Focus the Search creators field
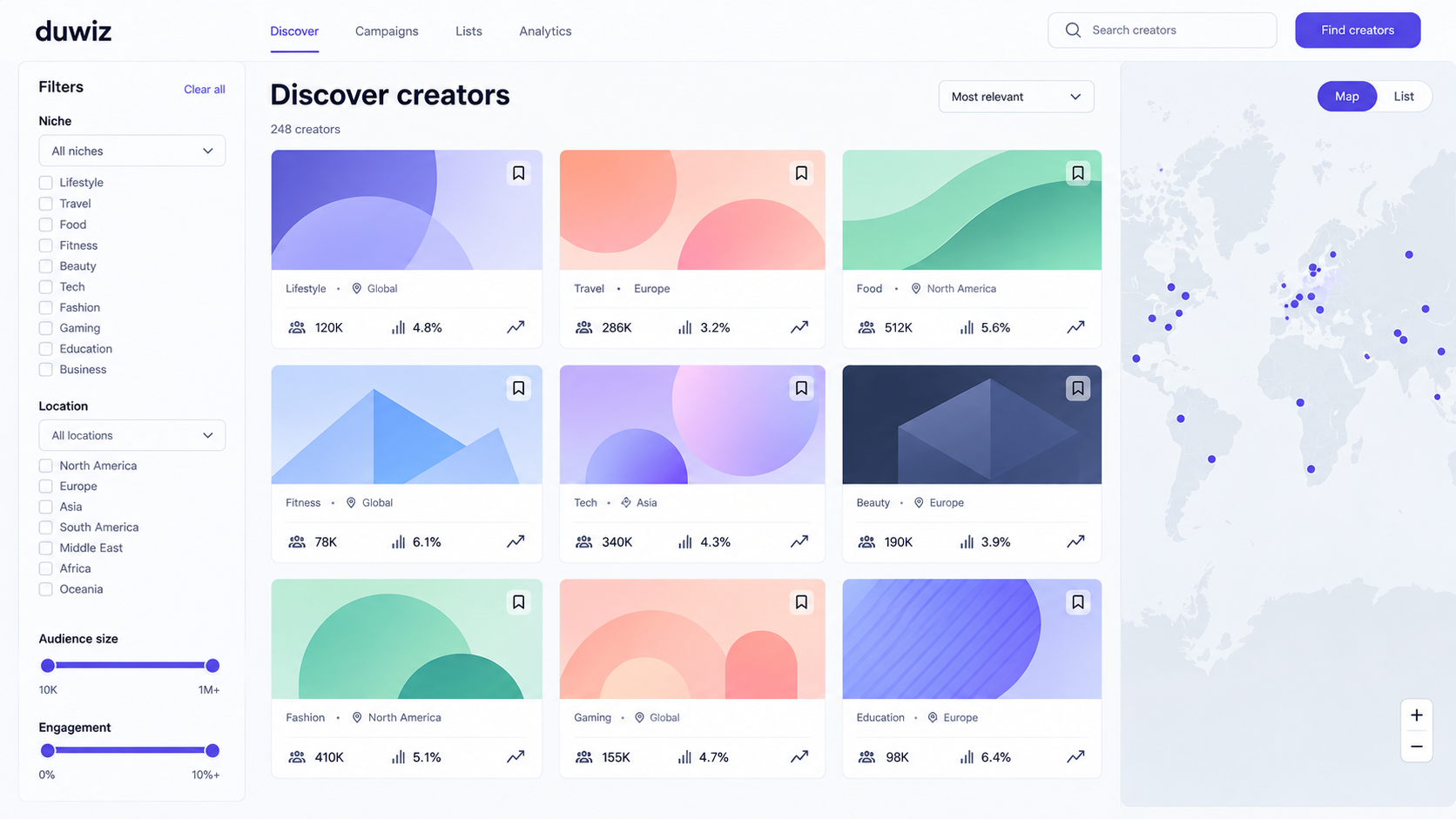1456x819 pixels. click(x=1163, y=30)
